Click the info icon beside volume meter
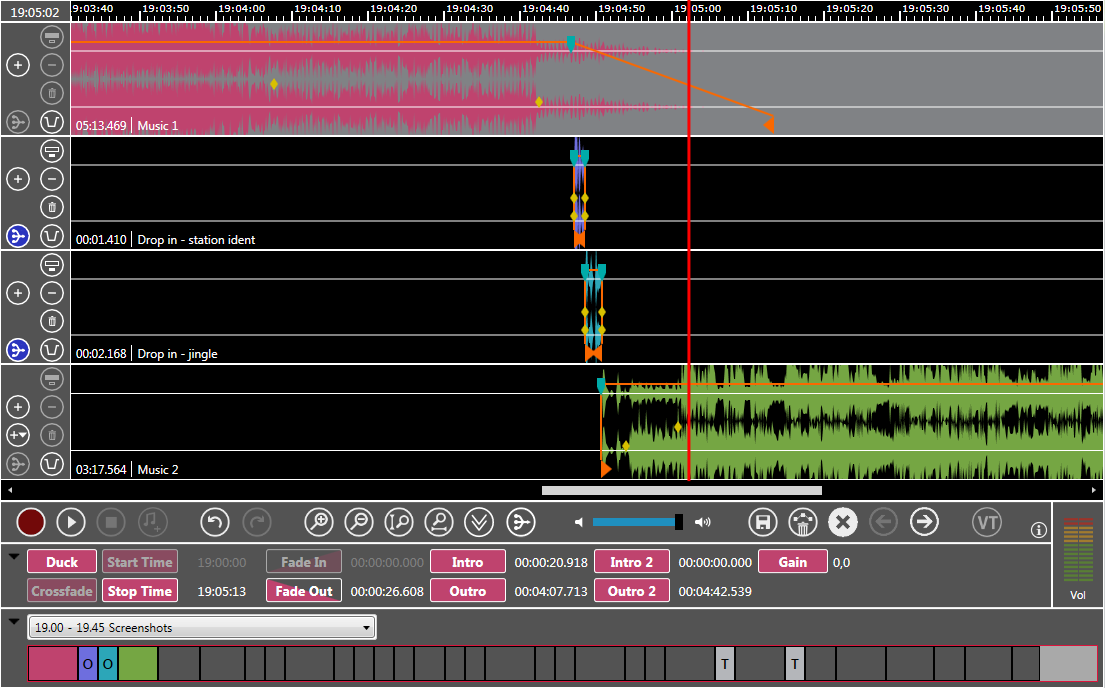Image resolution: width=1105 pixels, height=688 pixels. click(1039, 530)
